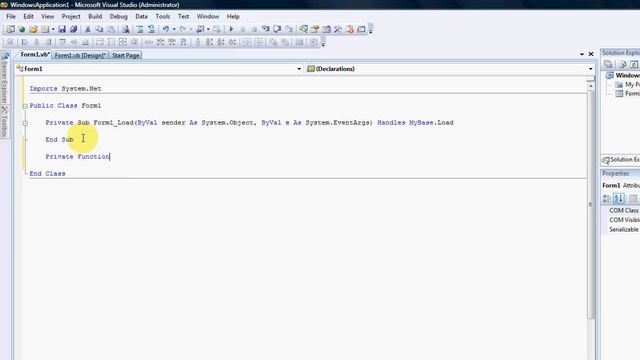Select the Form1.vb code tab

(34, 55)
